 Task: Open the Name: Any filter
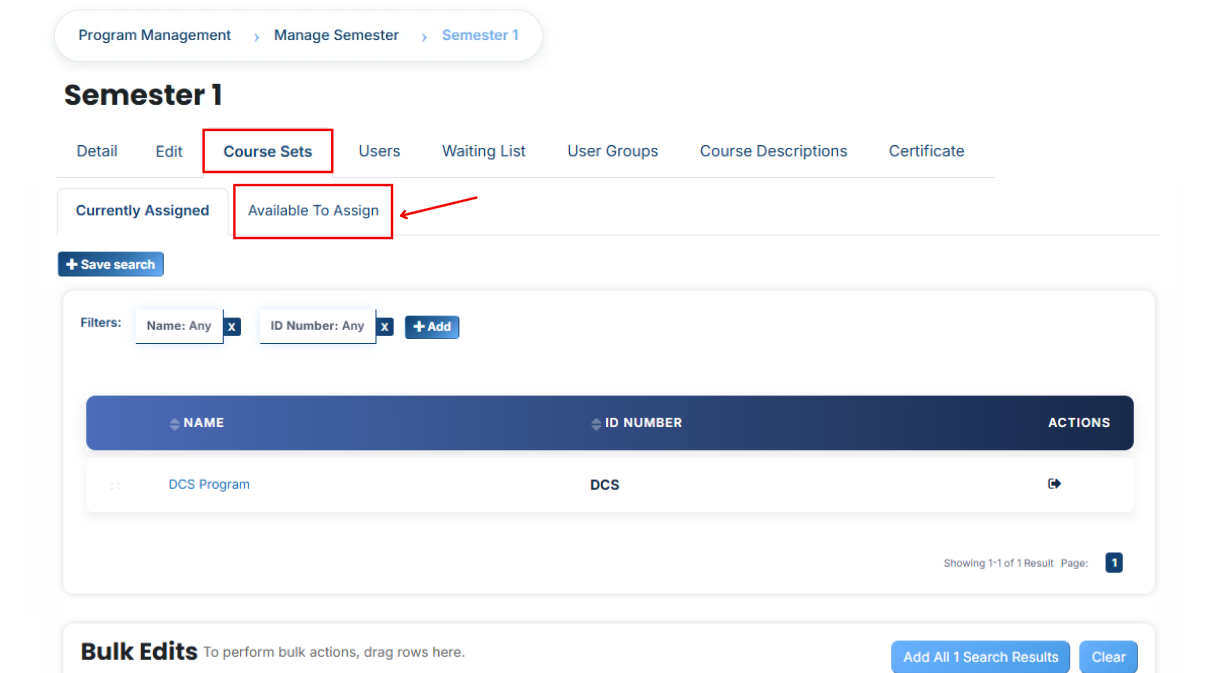click(x=179, y=326)
